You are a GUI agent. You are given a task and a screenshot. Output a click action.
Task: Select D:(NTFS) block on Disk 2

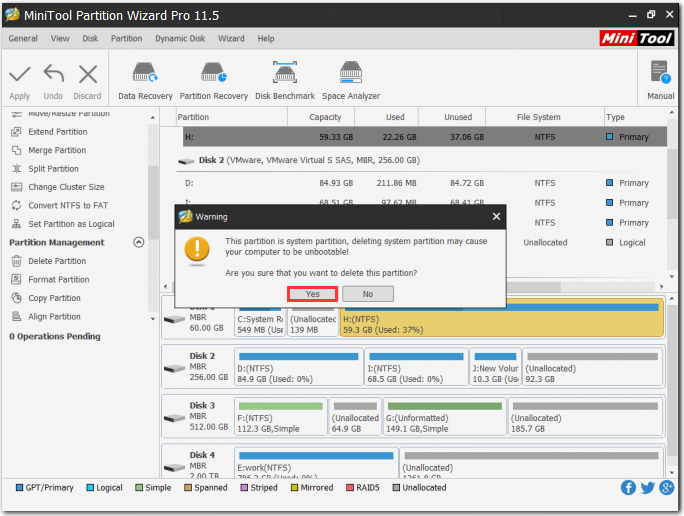(x=298, y=367)
